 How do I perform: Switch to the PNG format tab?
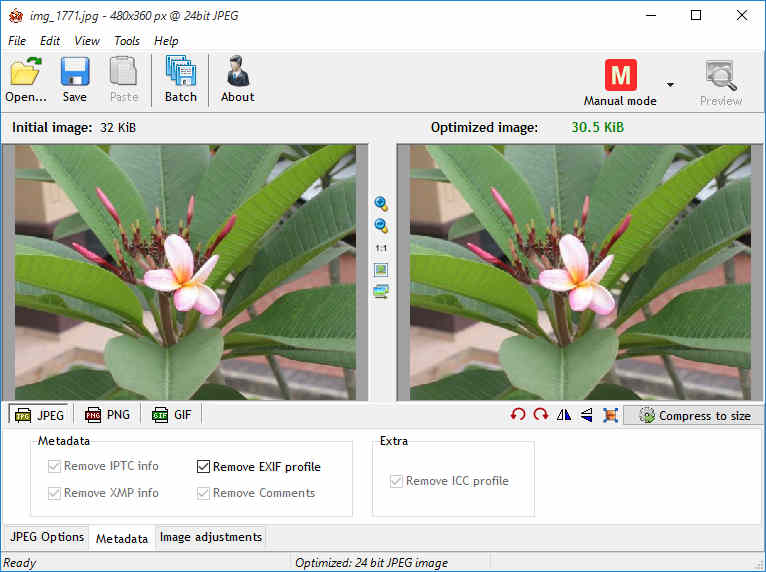(x=107, y=415)
